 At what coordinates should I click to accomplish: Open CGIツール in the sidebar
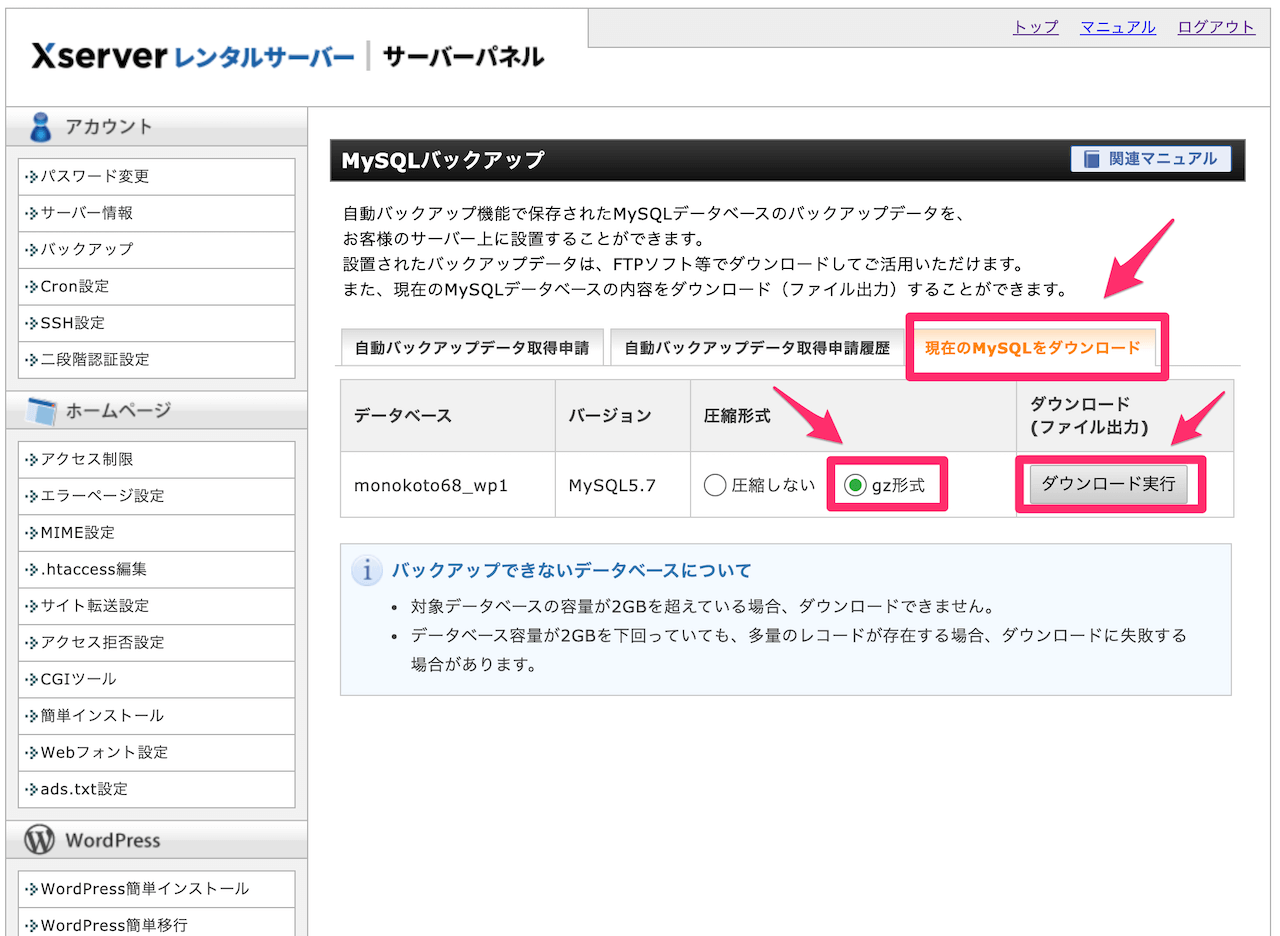[157, 679]
